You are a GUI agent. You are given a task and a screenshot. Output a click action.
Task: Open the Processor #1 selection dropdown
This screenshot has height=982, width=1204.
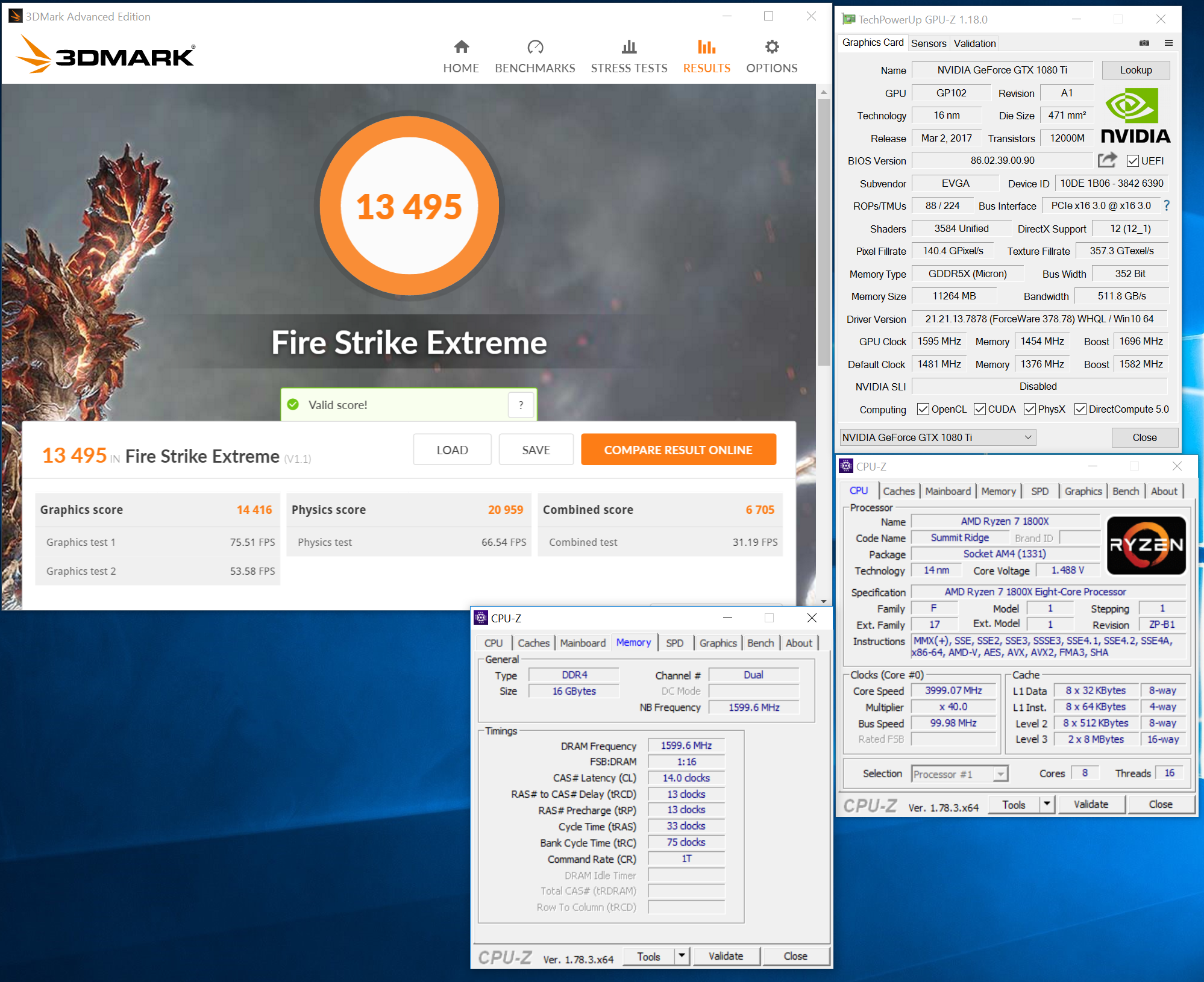coord(959,774)
